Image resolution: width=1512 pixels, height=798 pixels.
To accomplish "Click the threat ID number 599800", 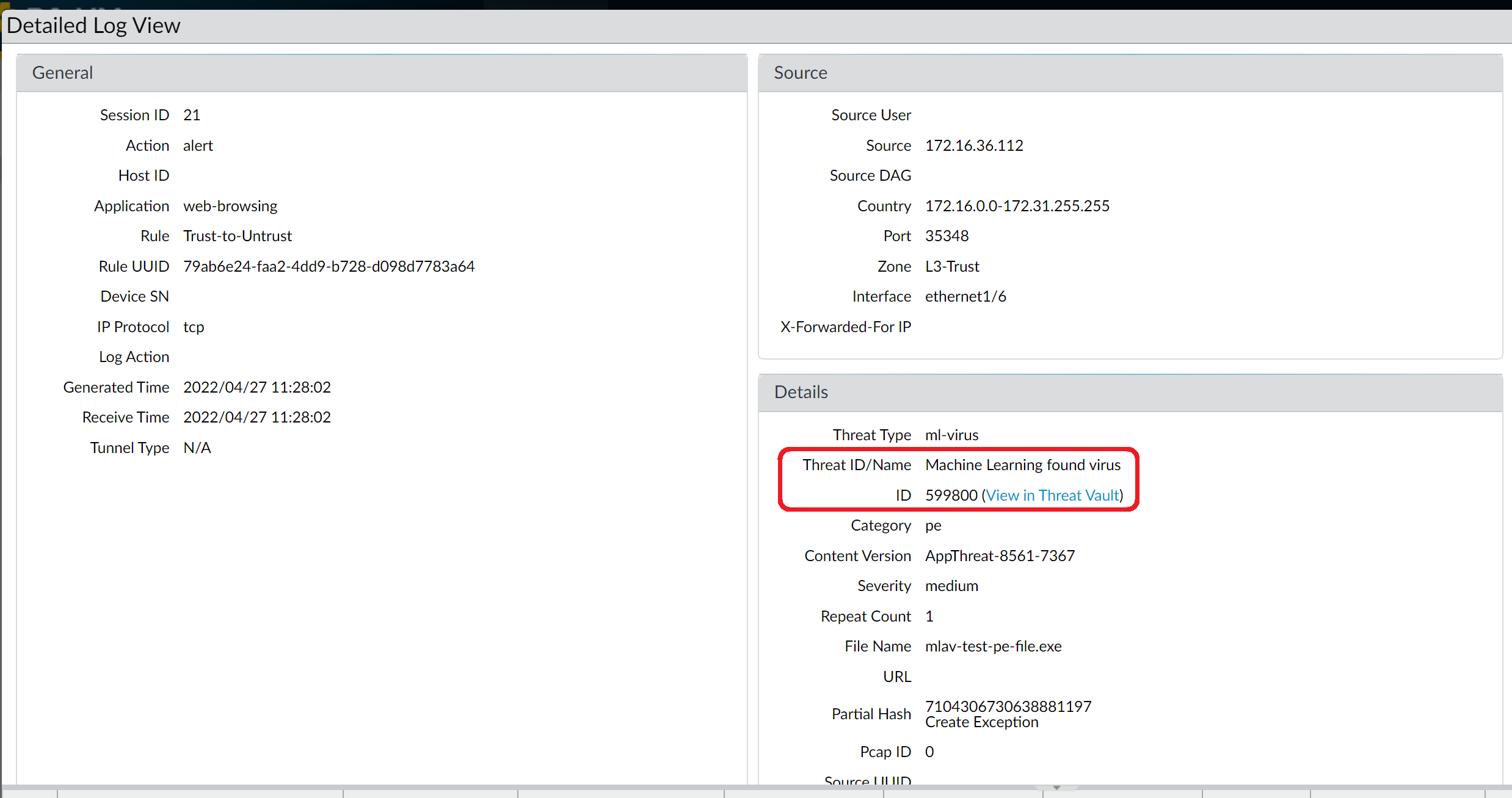I will [951, 495].
